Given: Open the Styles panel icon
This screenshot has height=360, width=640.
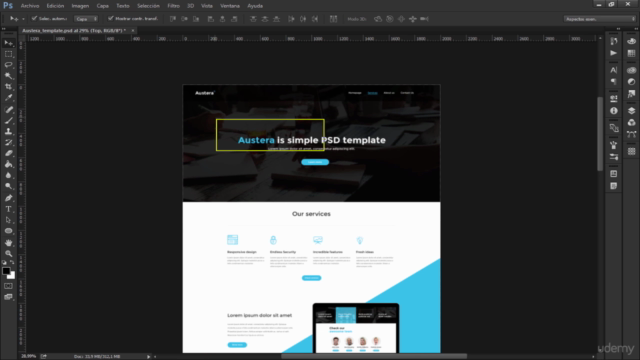Looking at the screenshot, I should pyautogui.click(x=631, y=94).
